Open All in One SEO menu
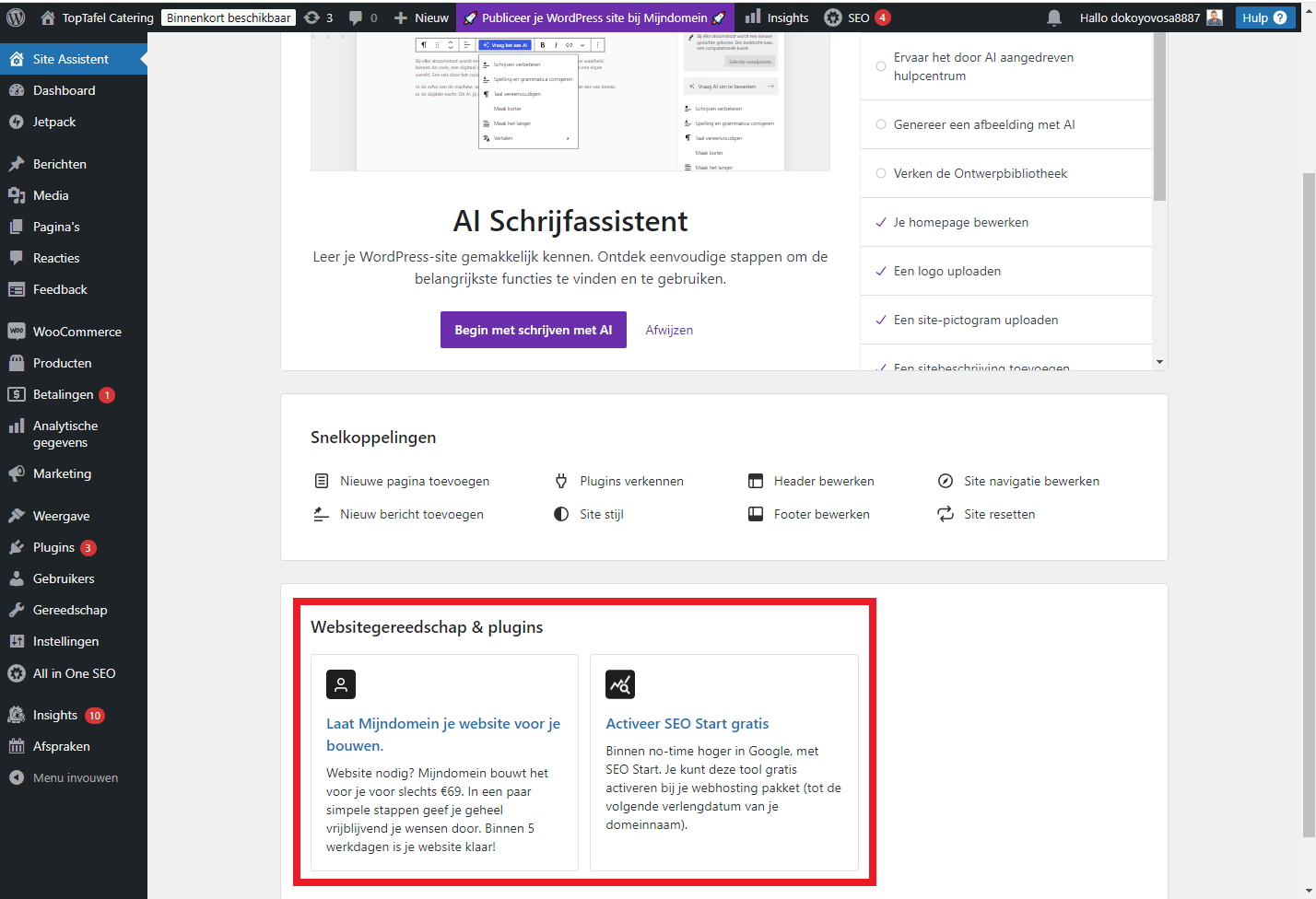1316x899 pixels. click(74, 673)
